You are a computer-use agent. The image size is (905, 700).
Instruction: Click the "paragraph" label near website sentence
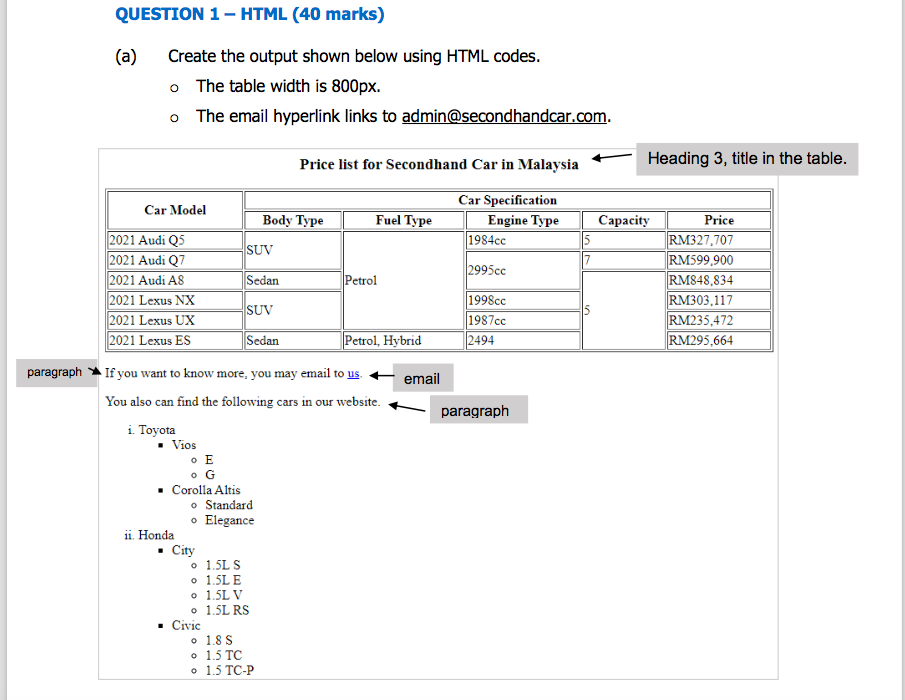click(x=478, y=410)
